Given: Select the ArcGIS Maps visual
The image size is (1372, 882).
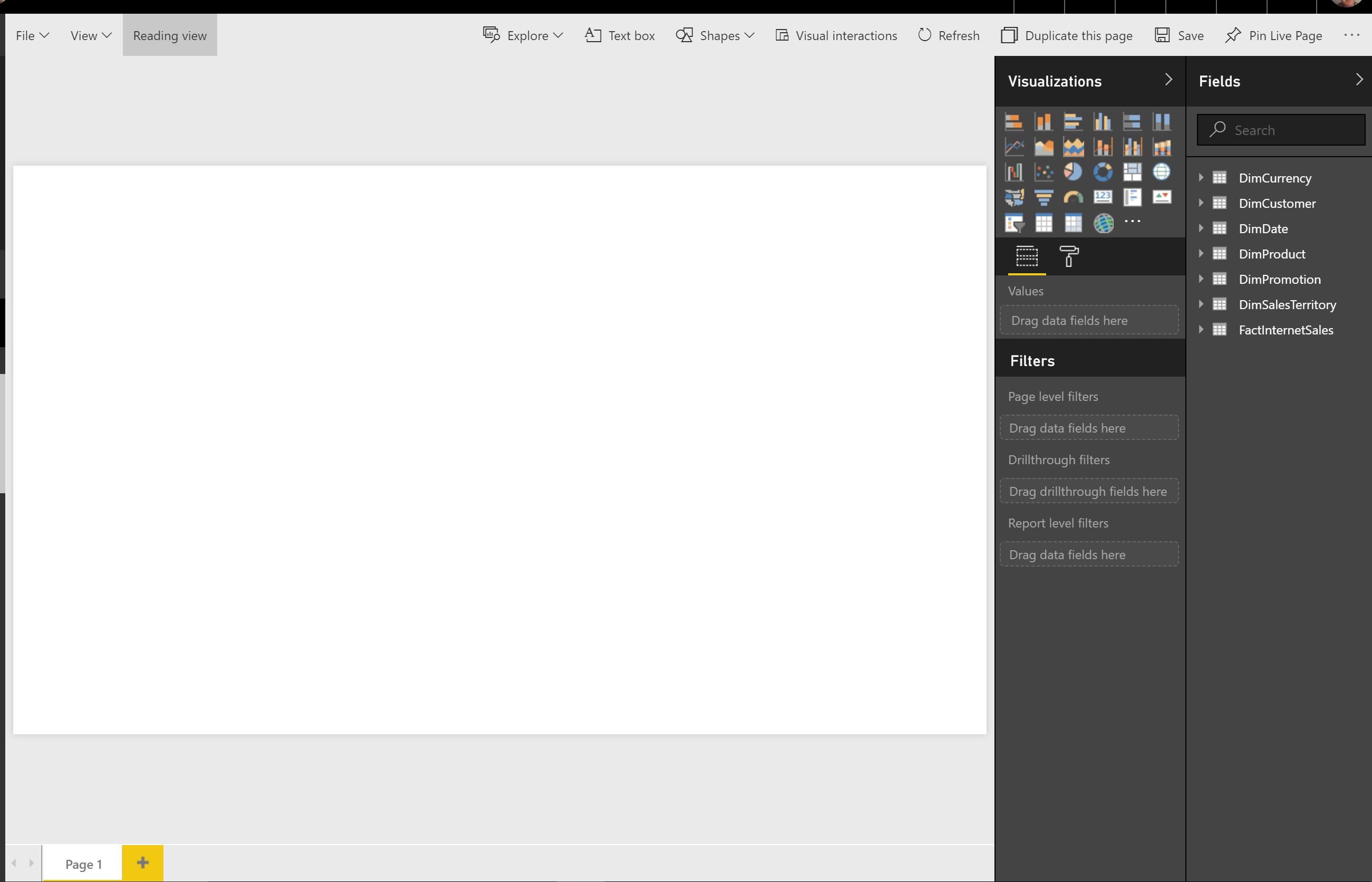Looking at the screenshot, I should (x=1103, y=223).
